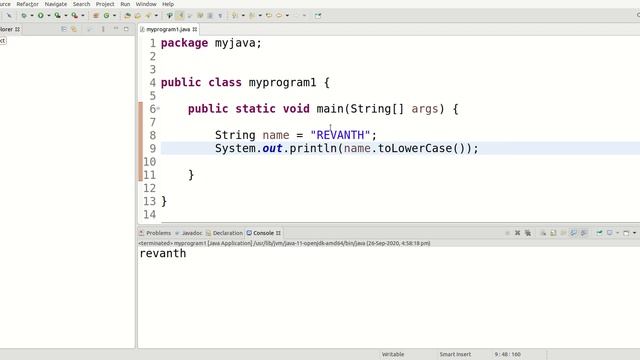The width and height of the screenshot is (640, 360).
Task: Toggle show console when standard out changes
Action: (573, 233)
